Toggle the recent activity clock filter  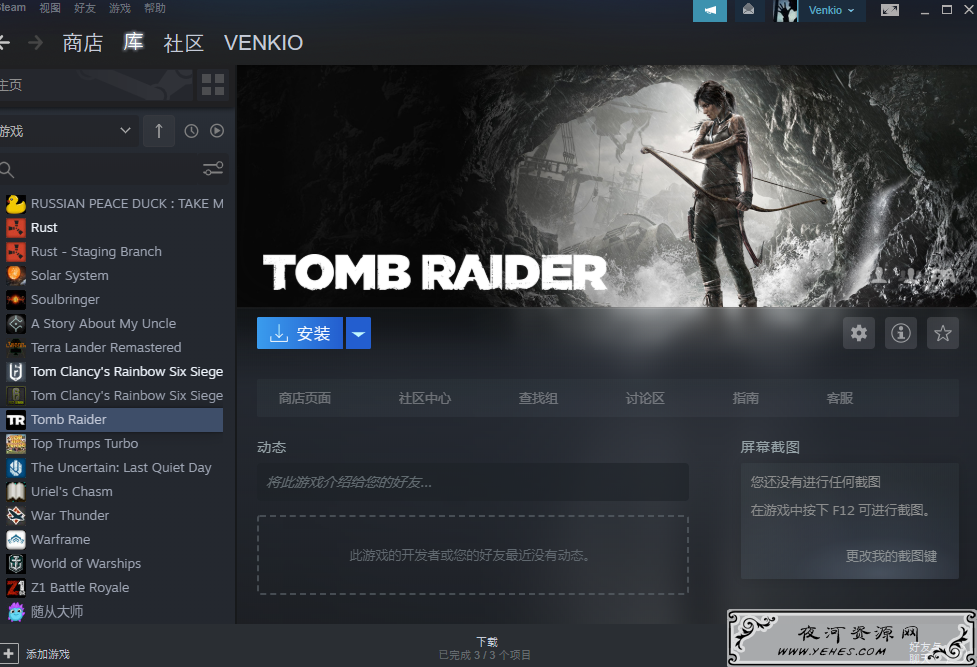[191, 131]
